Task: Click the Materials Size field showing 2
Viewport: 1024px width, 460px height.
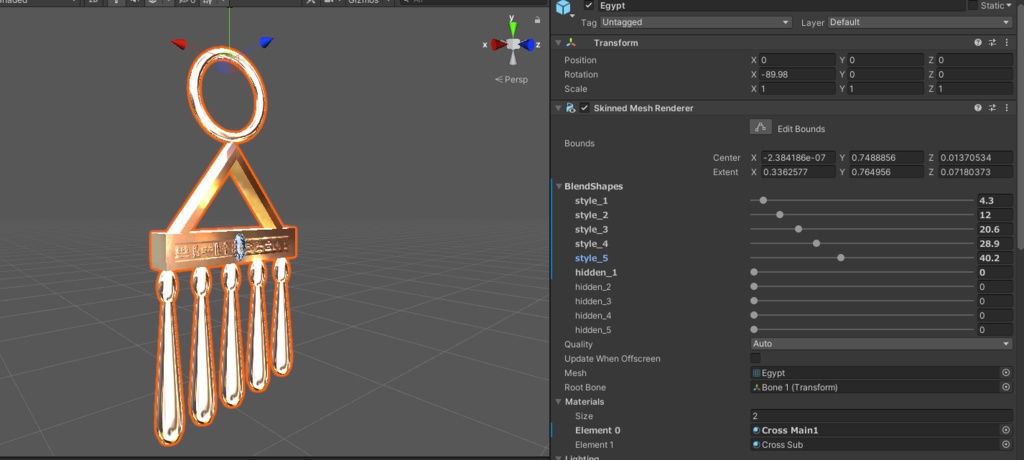Action: (882, 416)
